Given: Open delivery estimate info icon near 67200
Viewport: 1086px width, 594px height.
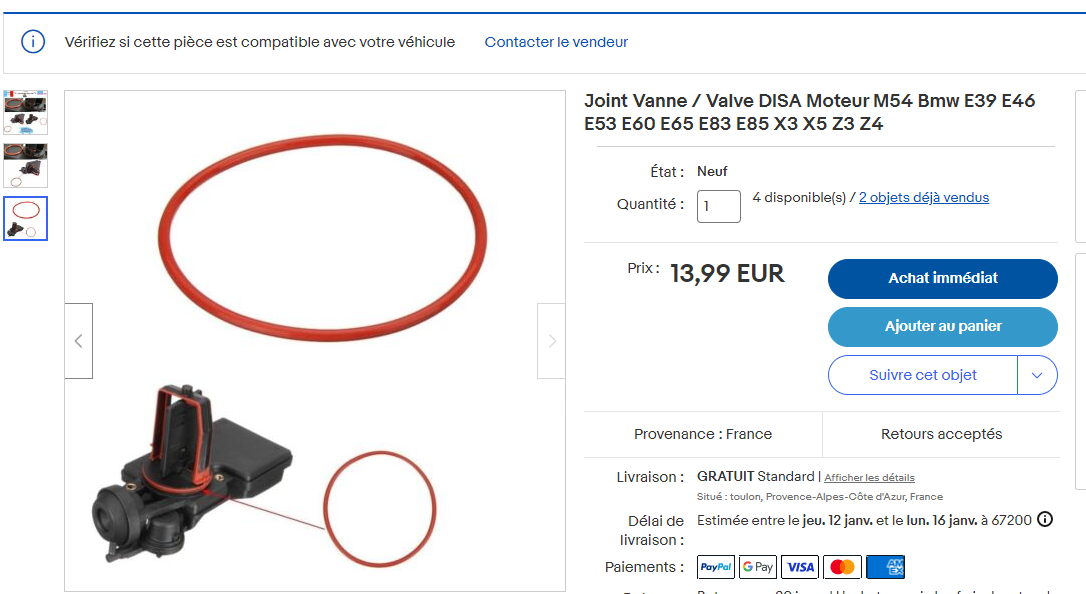Looking at the screenshot, I should coord(1045,519).
